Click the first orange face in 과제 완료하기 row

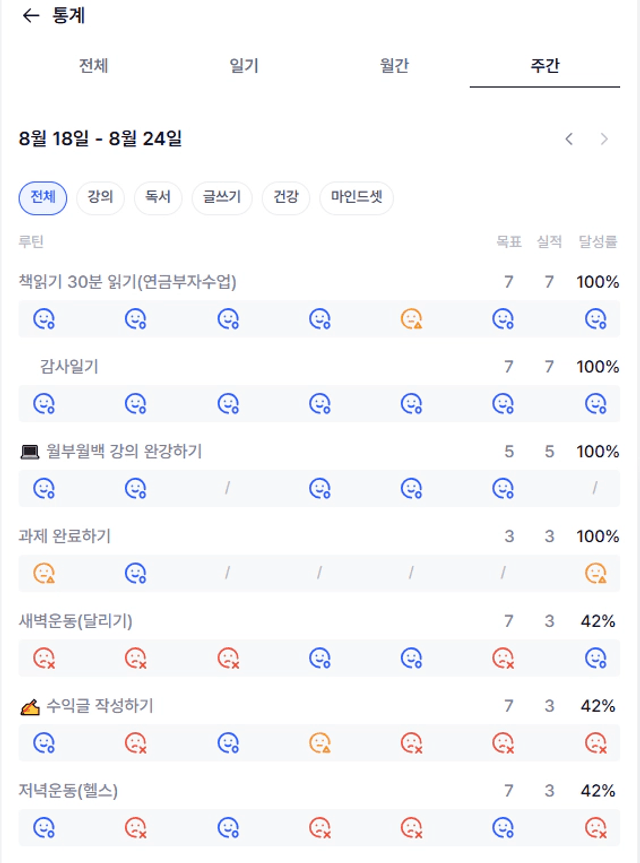tap(44, 573)
